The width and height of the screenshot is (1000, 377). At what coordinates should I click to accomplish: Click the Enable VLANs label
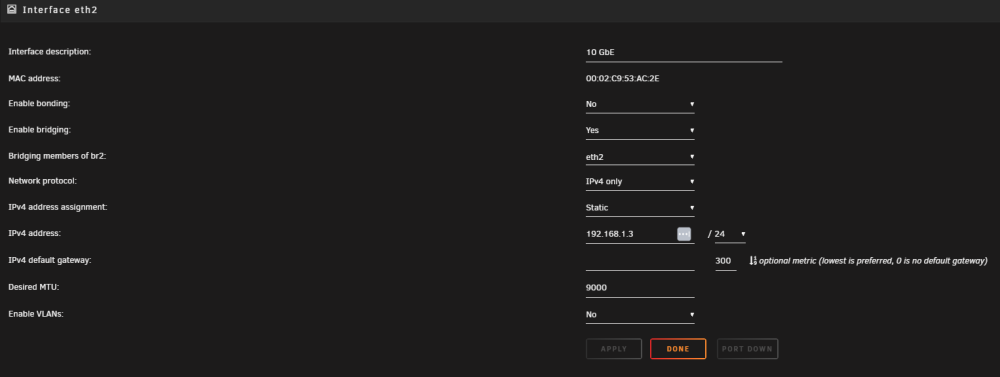pos(36,314)
